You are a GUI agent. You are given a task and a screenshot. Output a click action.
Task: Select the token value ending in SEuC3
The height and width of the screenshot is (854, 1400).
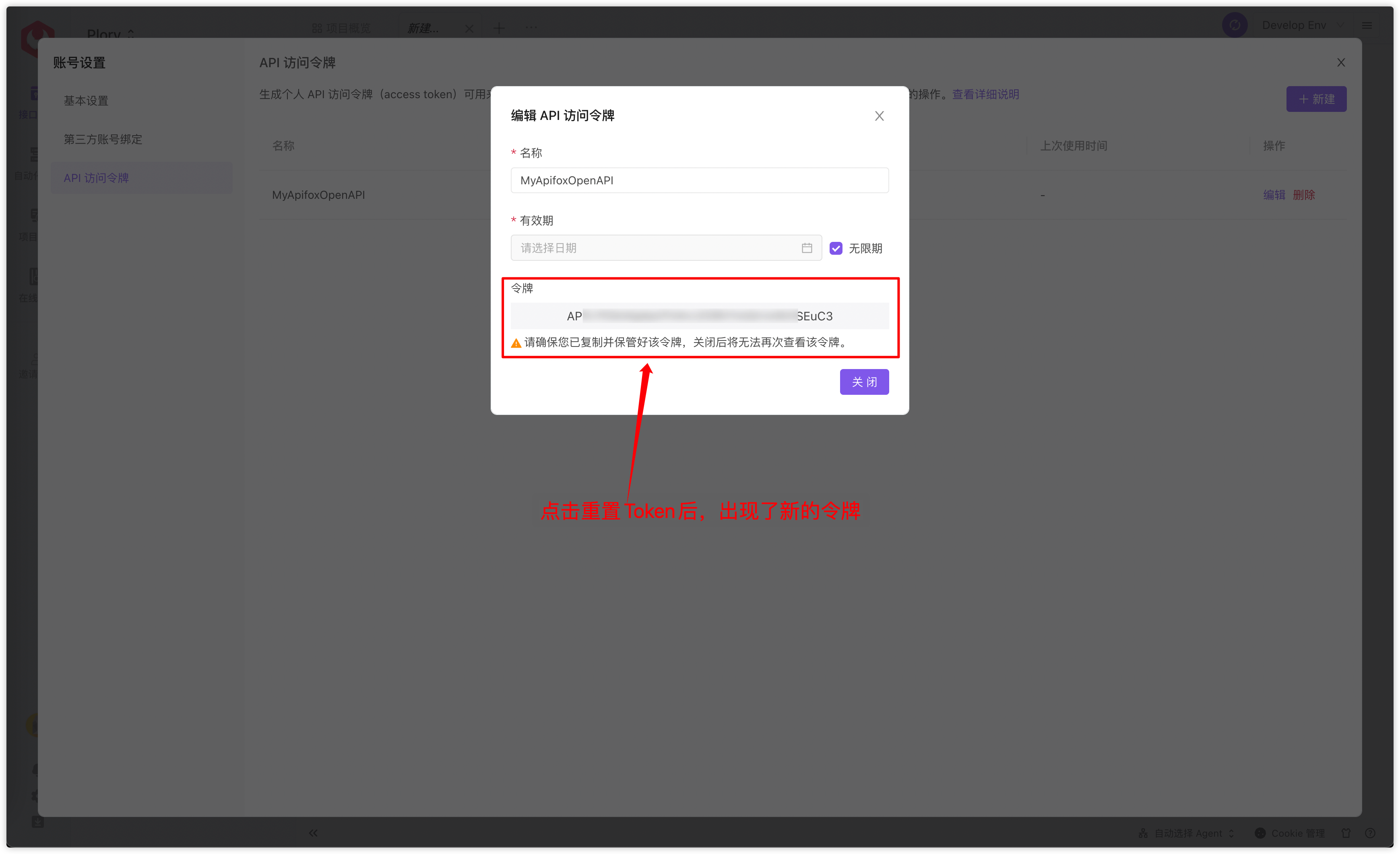(700, 316)
